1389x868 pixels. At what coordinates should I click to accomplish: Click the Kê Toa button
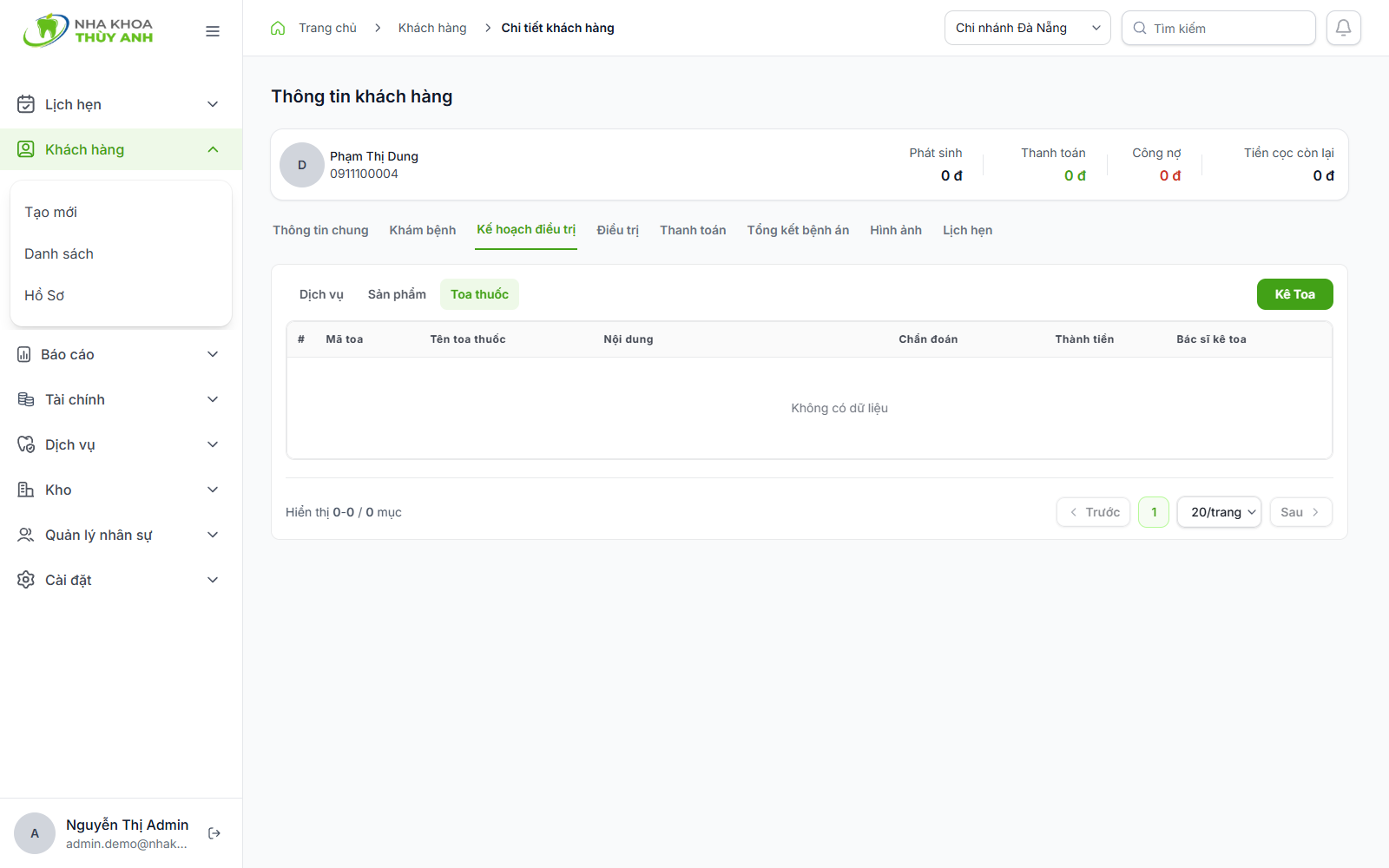(1294, 294)
